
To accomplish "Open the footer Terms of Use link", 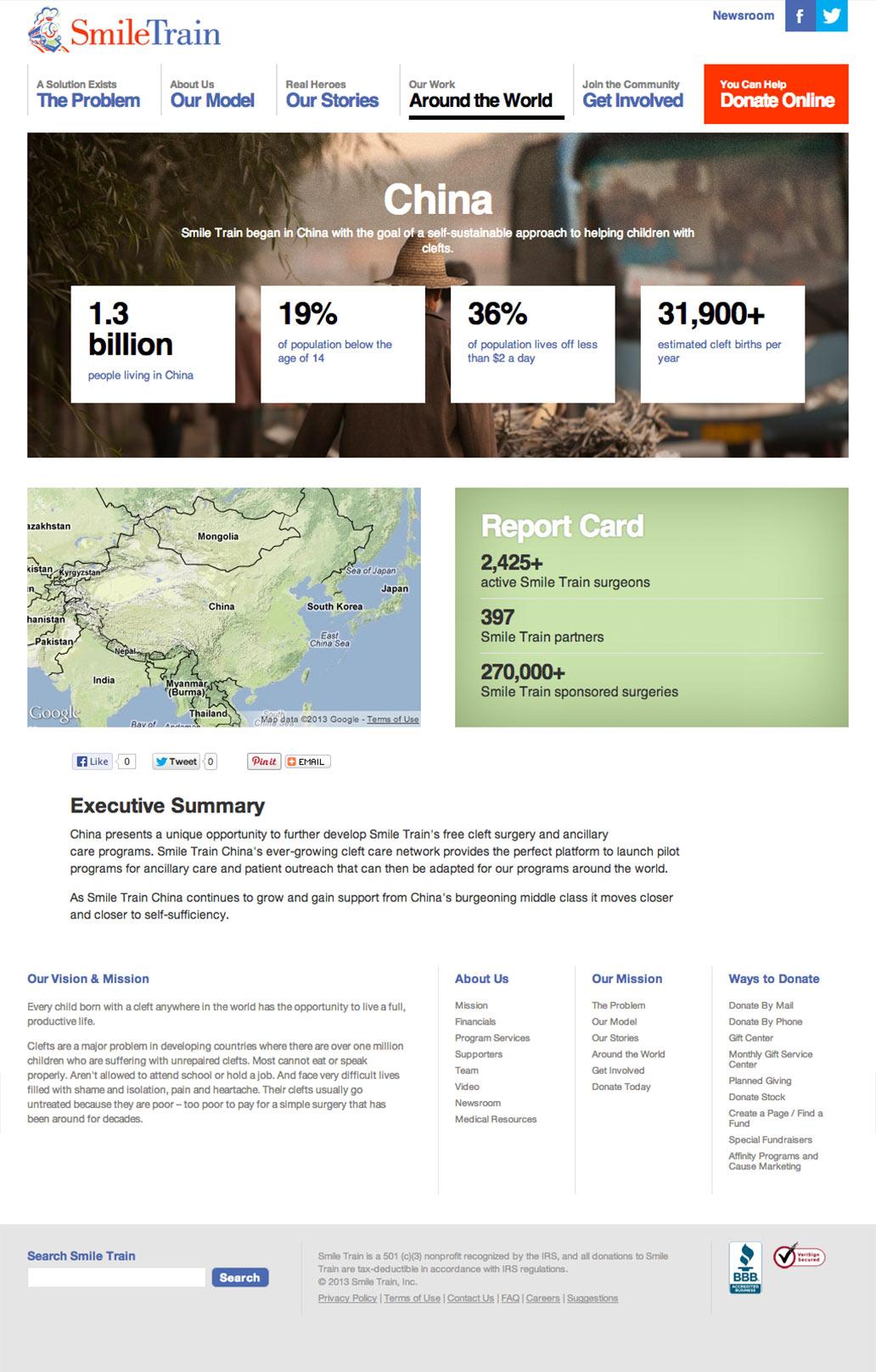I will [x=412, y=1298].
